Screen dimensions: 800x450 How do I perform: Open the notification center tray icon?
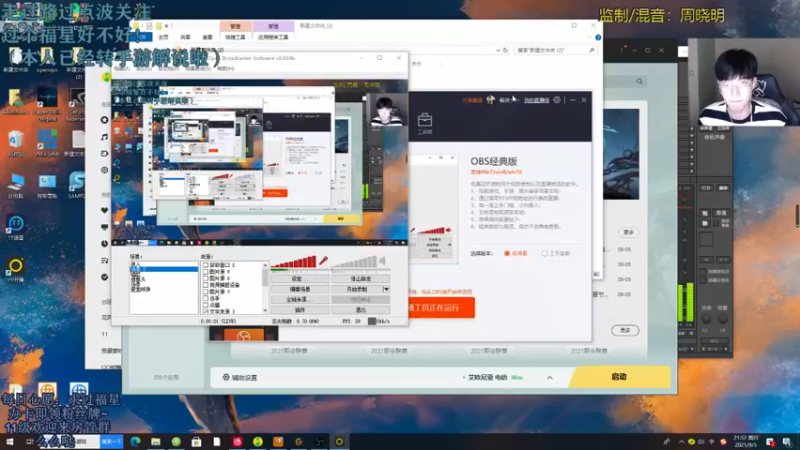[x=787, y=442]
